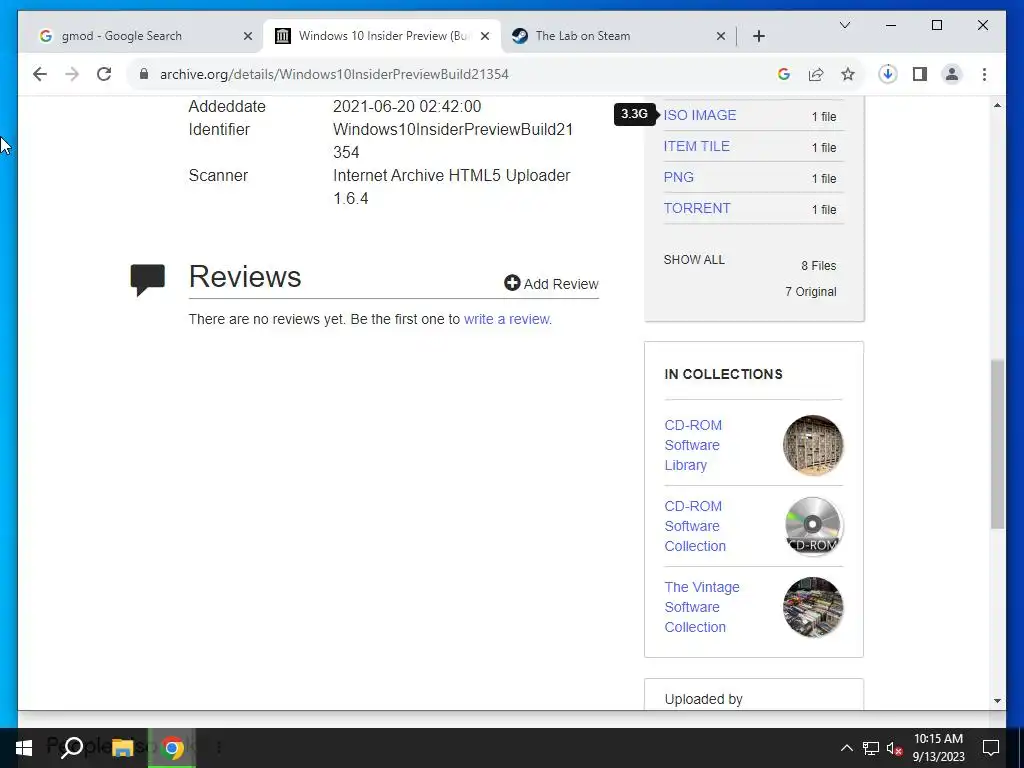Click the 8 Files count text
The height and width of the screenshot is (768, 1024).
click(818, 266)
